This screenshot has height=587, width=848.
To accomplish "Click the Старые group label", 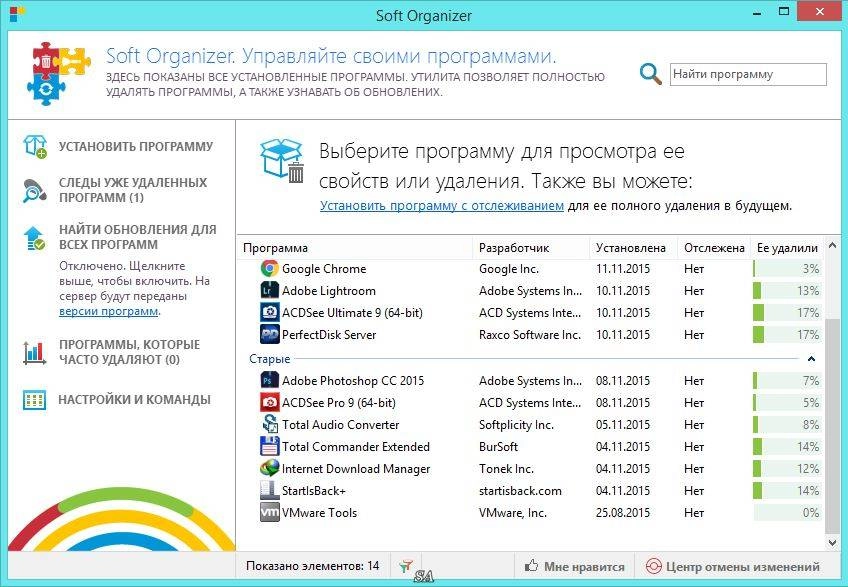I will 269,359.
